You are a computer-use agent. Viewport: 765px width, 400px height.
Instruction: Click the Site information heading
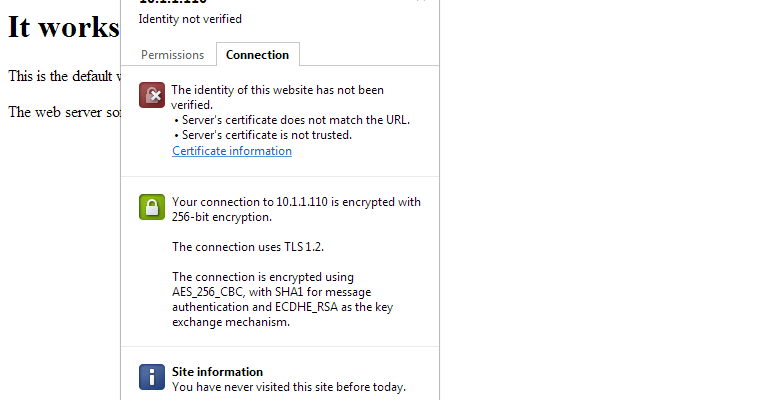pyautogui.click(x=217, y=372)
